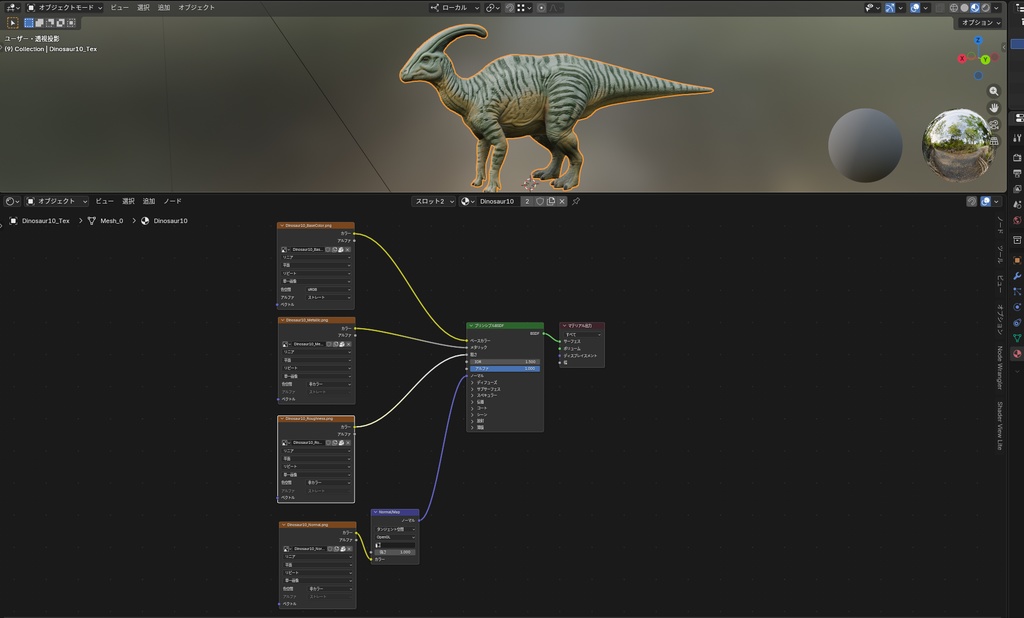
Task: Open the Object Mode dropdown in the viewport
Action: (63, 8)
